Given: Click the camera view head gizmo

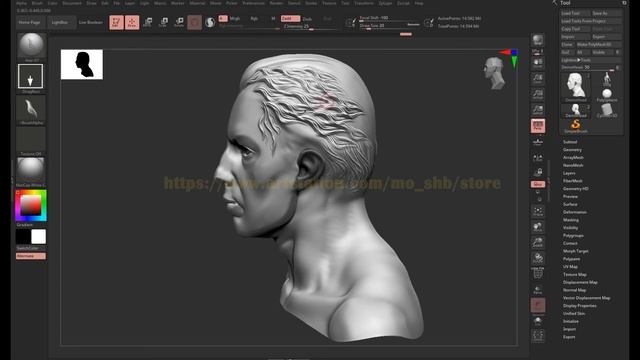Looking at the screenshot, I should point(494,73).
